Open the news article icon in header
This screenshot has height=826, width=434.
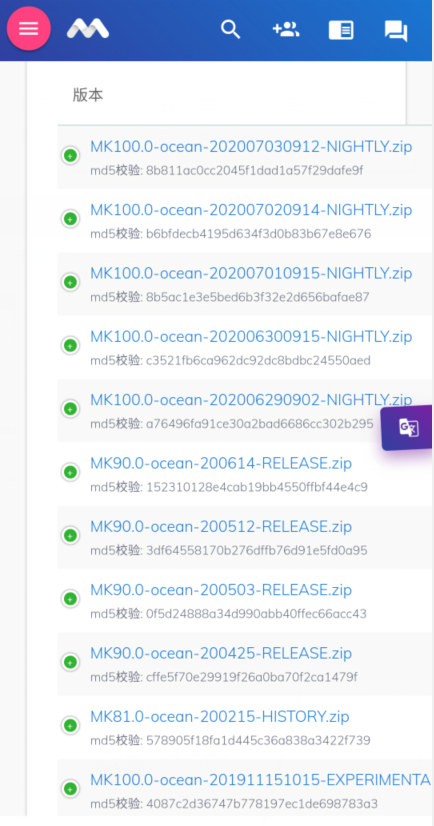341,30
